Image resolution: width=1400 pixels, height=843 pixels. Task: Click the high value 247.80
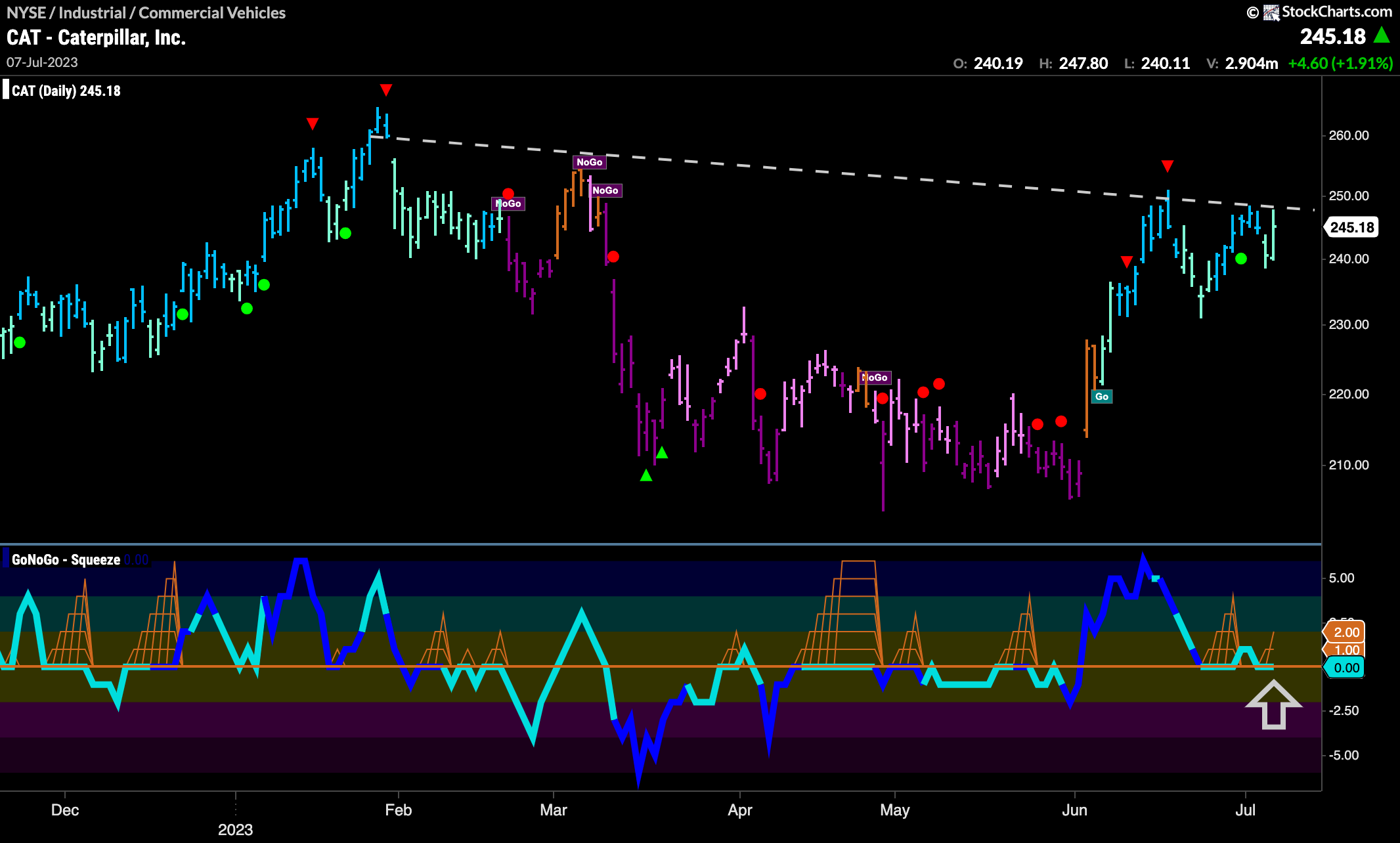[1083, 64]
